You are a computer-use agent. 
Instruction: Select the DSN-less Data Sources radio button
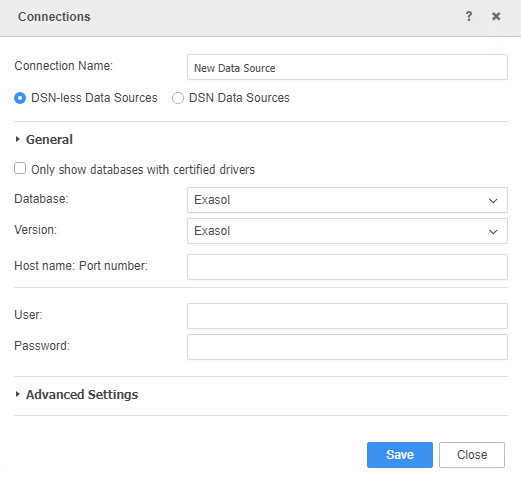[x=20, y=98]
